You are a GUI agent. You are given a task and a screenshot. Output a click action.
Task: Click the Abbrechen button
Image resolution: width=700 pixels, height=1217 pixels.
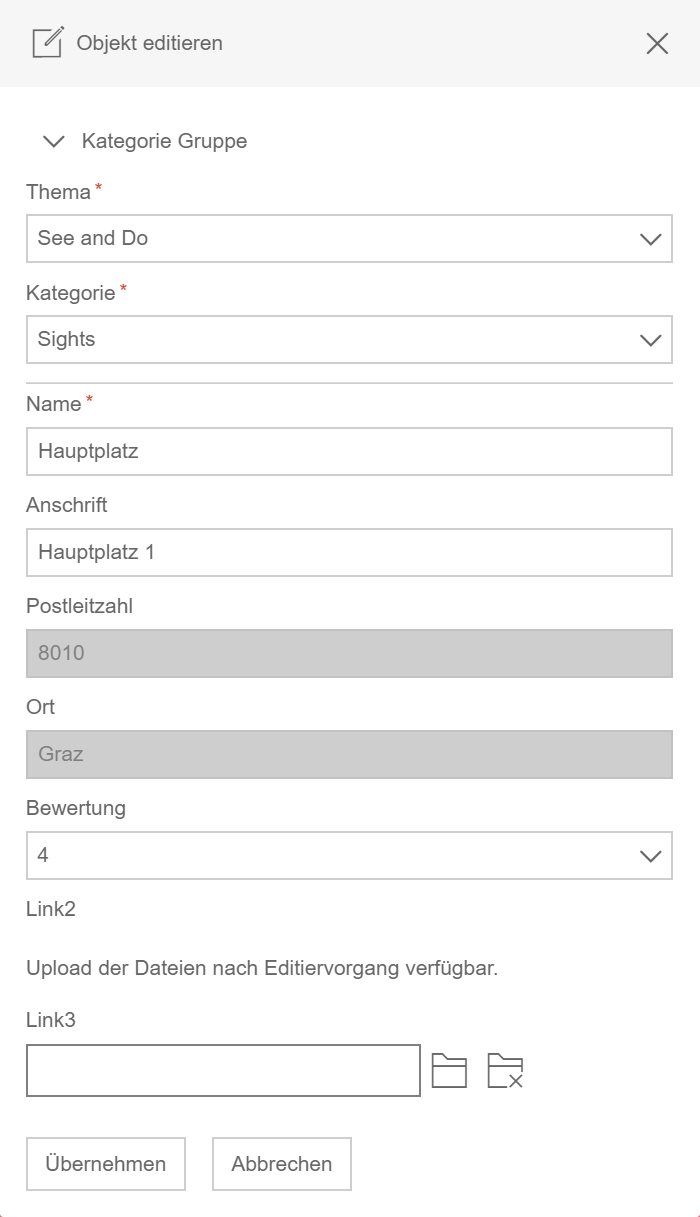tap(281, 1164)
